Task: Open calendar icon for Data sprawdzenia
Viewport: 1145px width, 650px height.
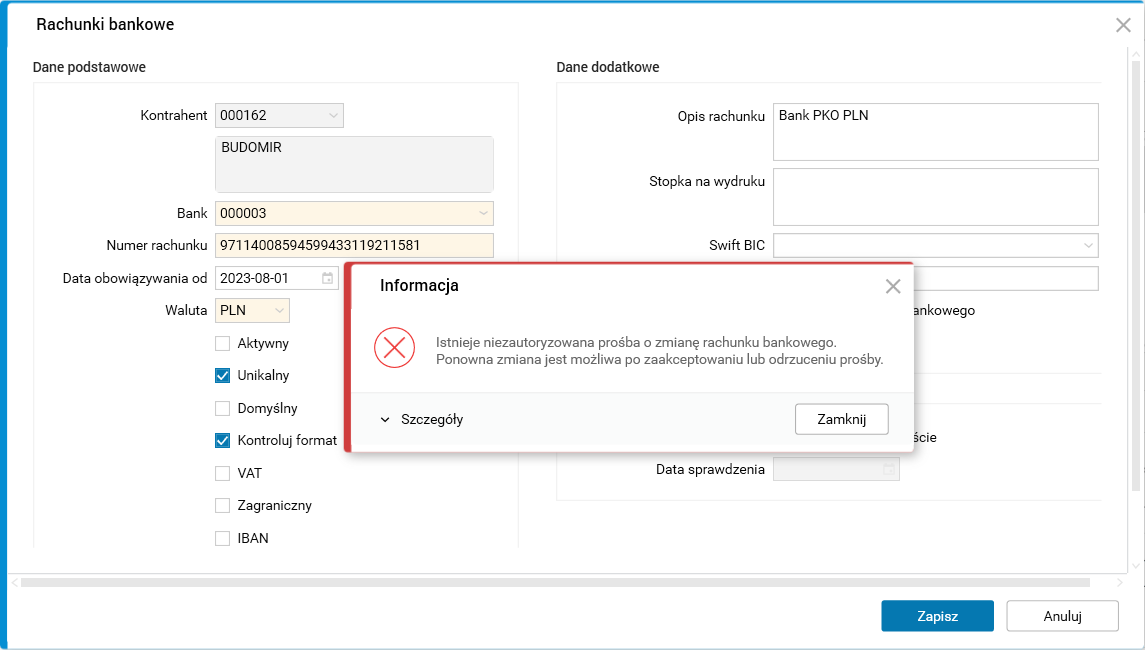Action: pos(887,469)
